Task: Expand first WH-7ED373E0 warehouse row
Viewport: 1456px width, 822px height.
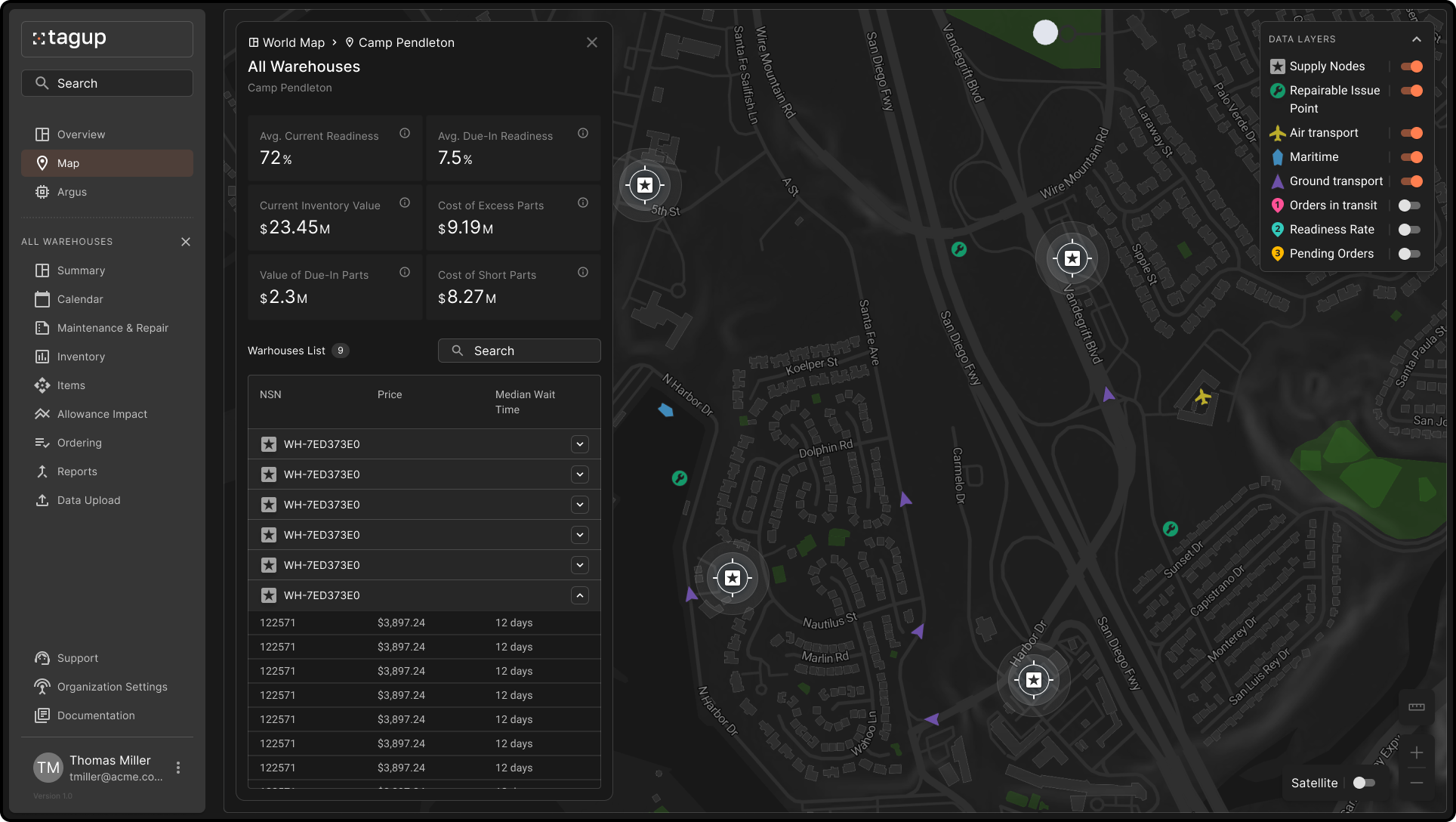Action: click(x=580, y=444)
